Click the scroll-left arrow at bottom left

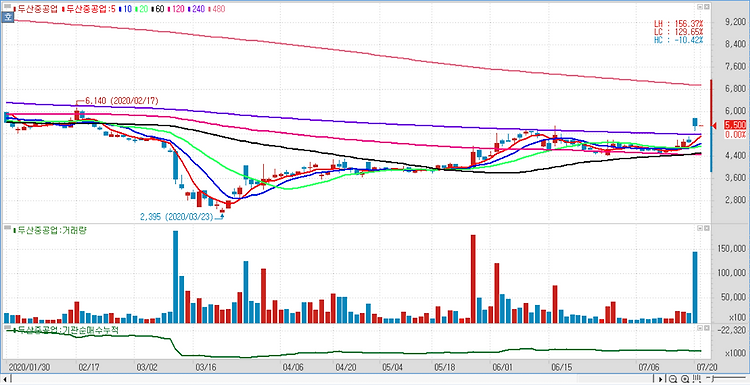pyautogui.click(x=5, y=379)
